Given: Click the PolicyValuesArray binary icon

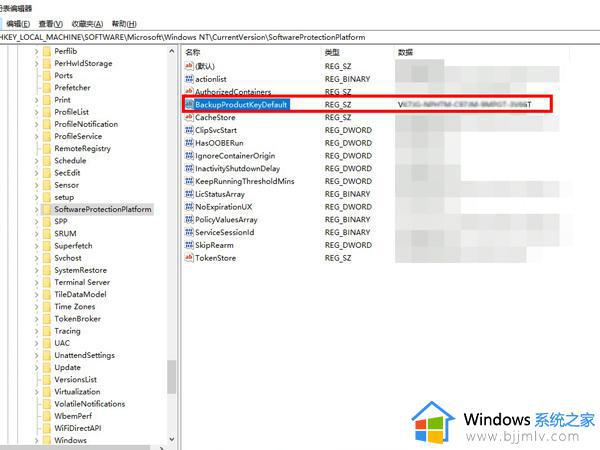Looking at the screenshot, I should tap(189, 220).
